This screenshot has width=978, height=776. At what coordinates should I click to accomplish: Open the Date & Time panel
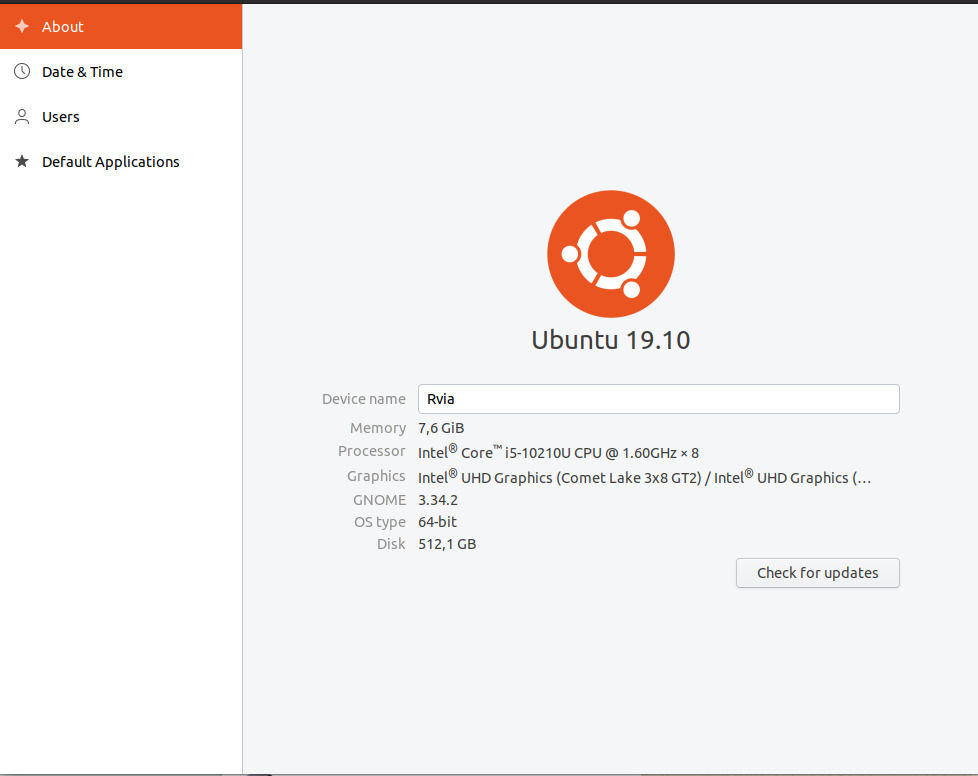[121, 71]
